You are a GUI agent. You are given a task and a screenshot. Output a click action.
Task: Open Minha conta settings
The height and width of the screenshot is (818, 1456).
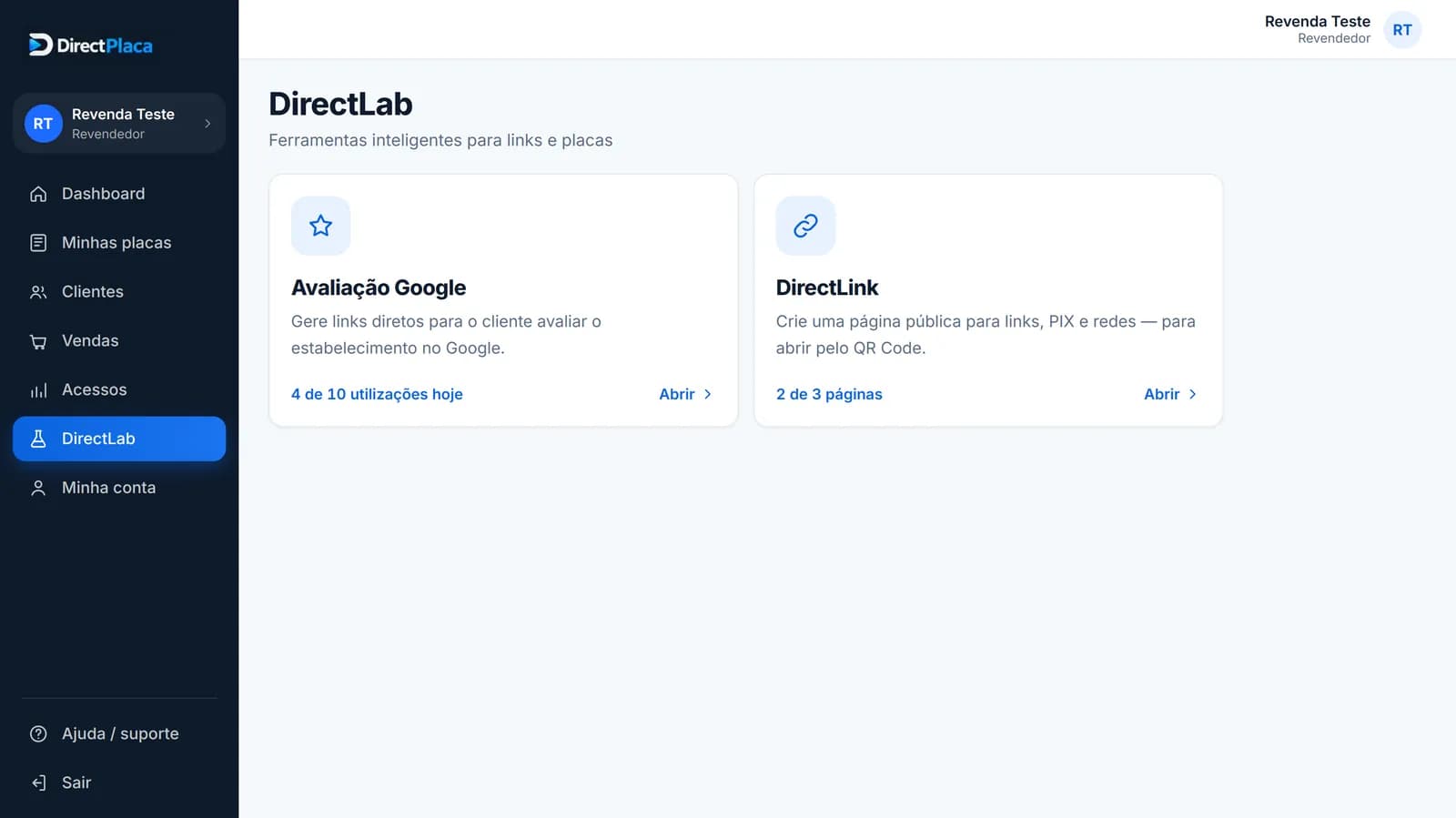119,488
